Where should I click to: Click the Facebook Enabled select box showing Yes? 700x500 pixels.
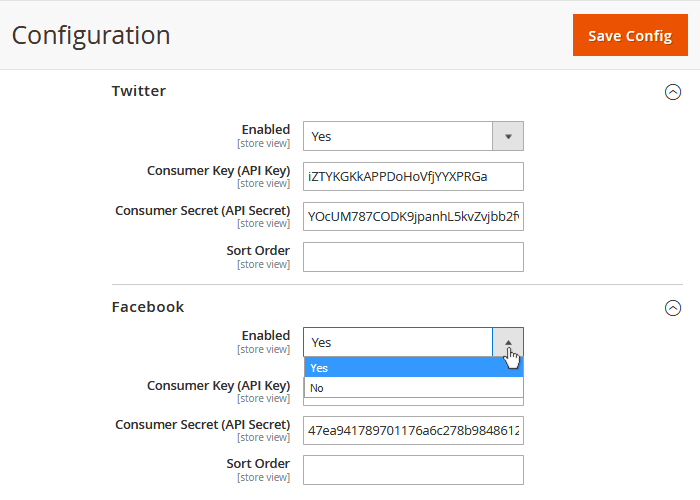click(x=398, y=342)
